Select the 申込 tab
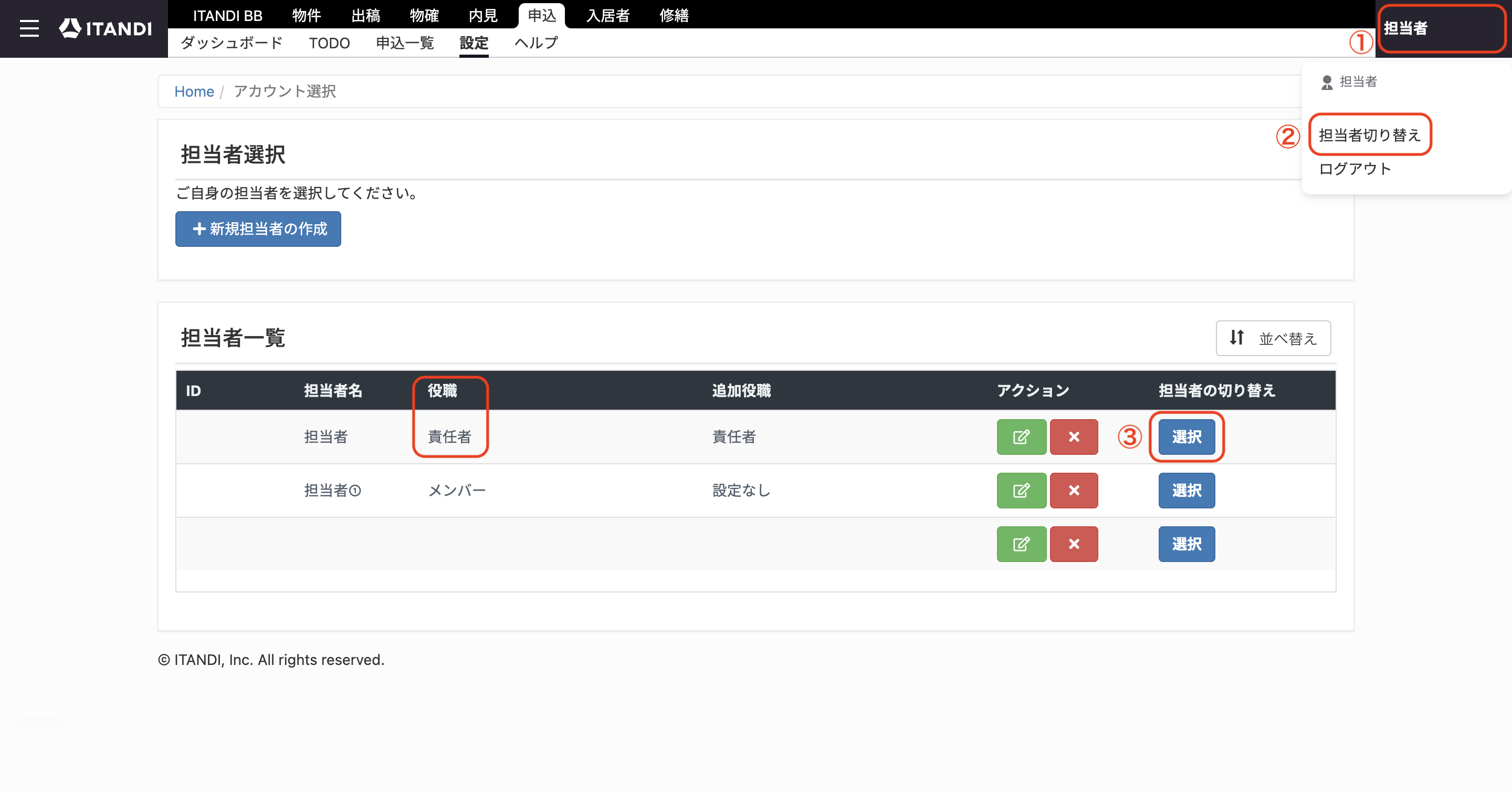 click(542, 16)
